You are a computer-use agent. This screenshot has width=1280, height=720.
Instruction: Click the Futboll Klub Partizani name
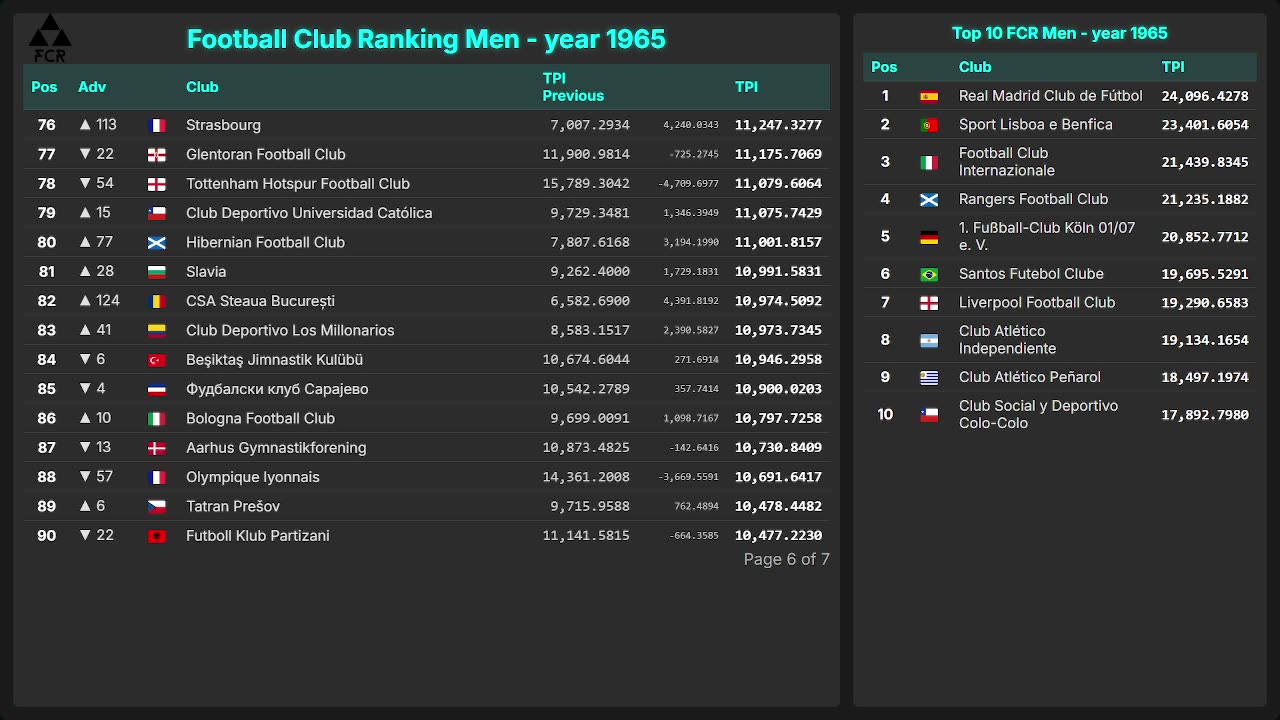coord(258,536)
